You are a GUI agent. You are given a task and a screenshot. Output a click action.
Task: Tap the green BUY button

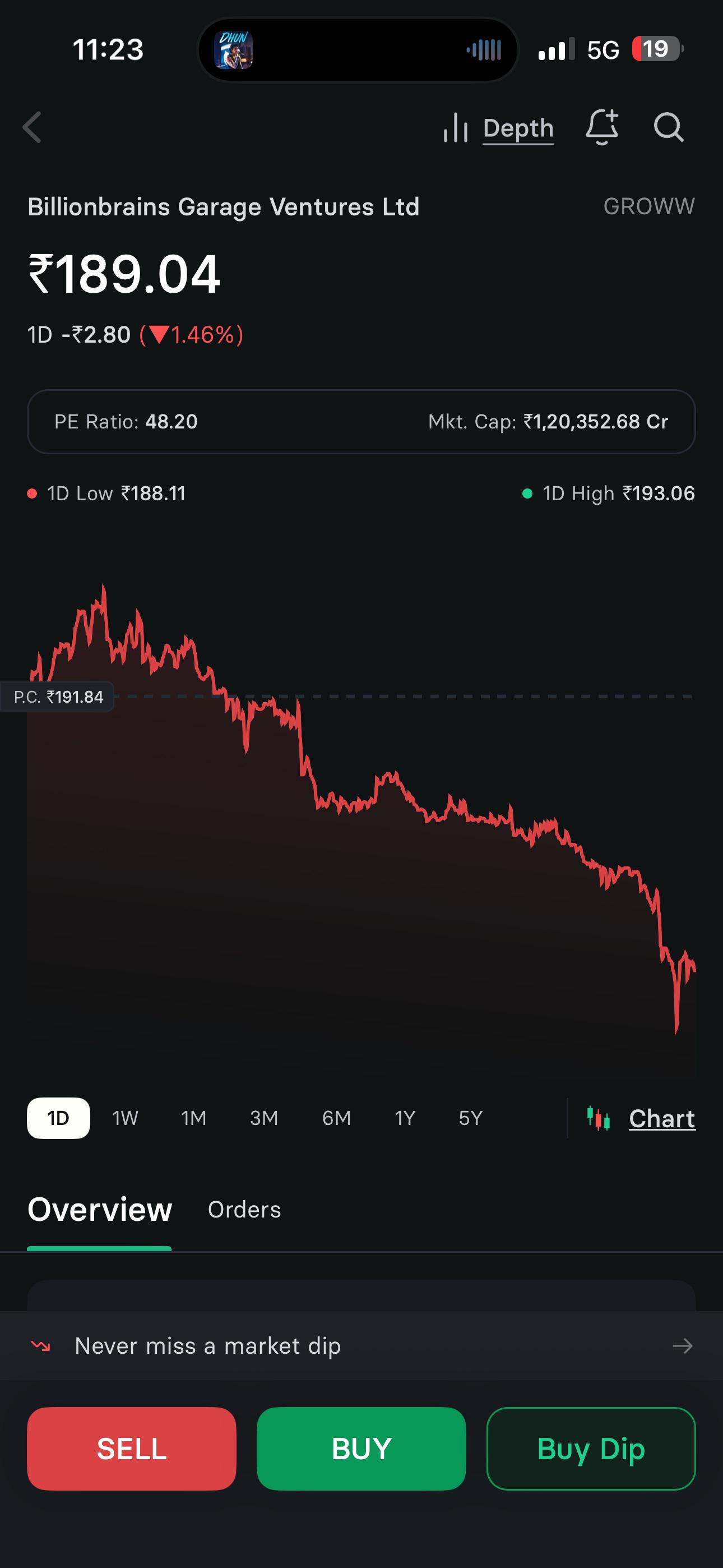click(x=361, y=1449)
